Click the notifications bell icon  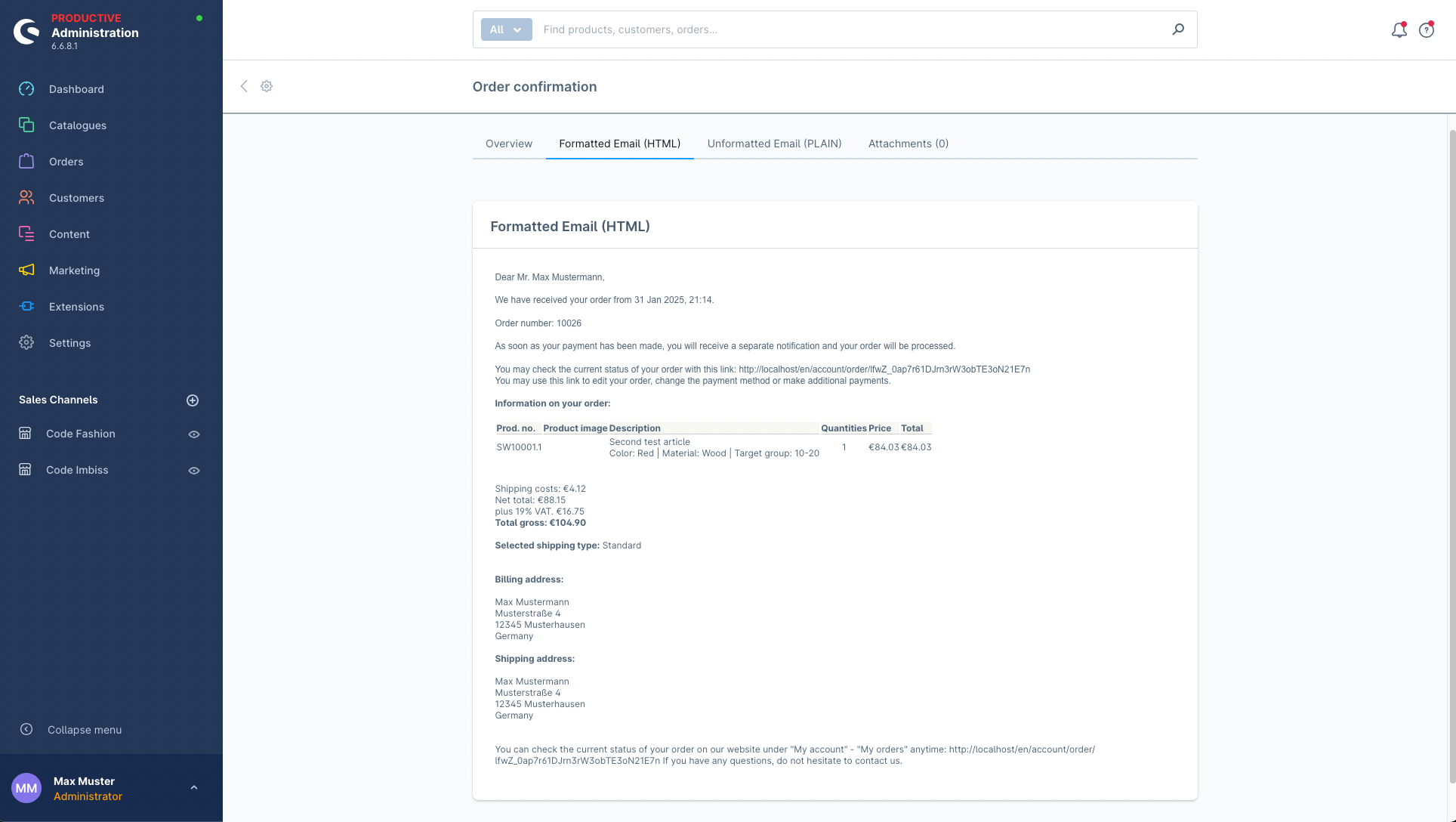click(x=1399, y=29)
